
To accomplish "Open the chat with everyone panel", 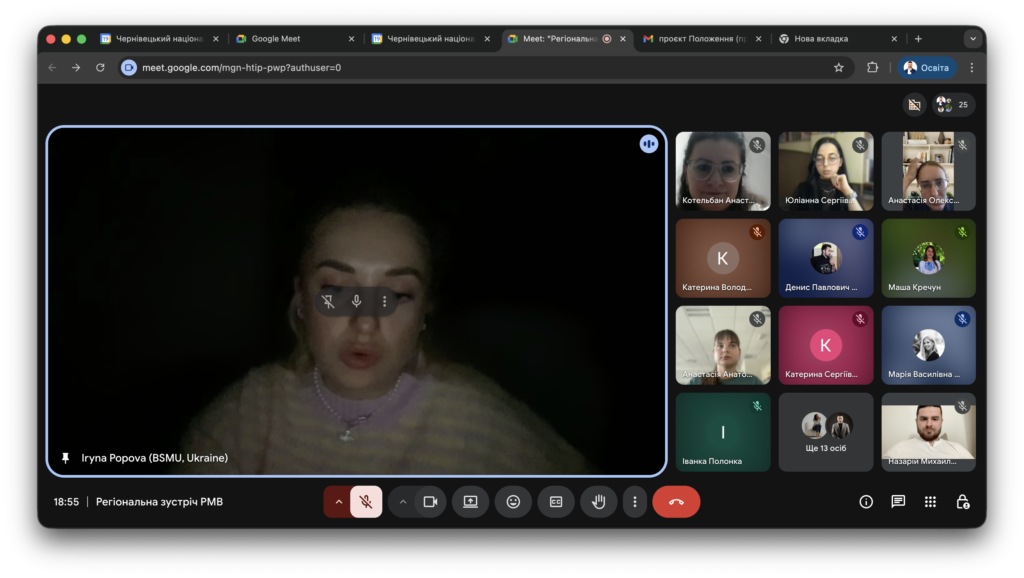I will (x=898, y=502).
